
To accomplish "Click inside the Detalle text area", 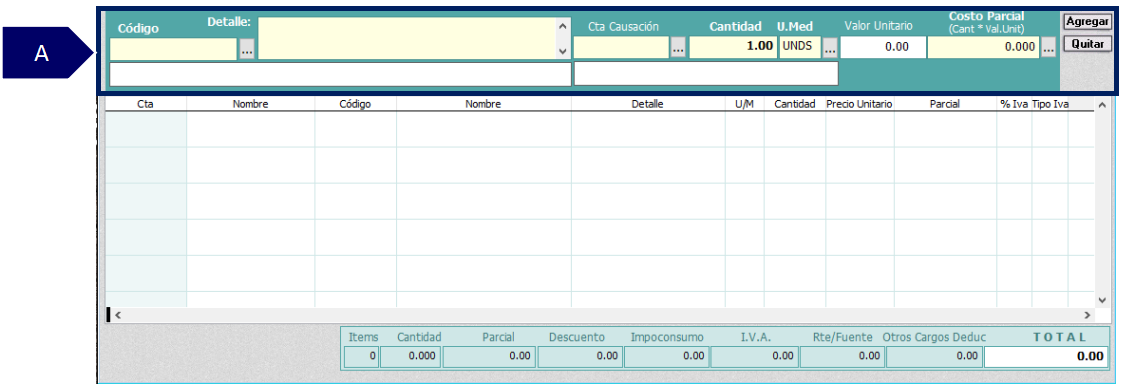I will tap(406, 38).
